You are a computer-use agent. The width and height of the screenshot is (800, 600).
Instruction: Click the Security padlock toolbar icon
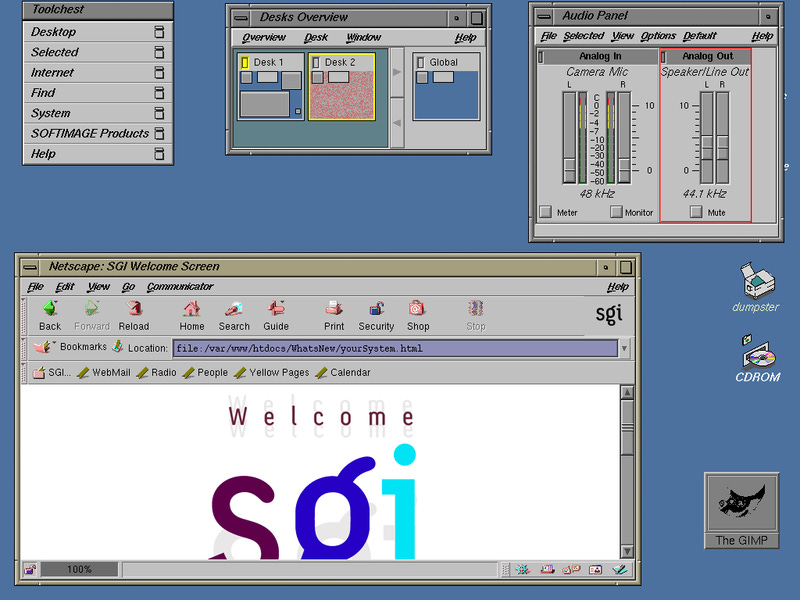(376, 313)
